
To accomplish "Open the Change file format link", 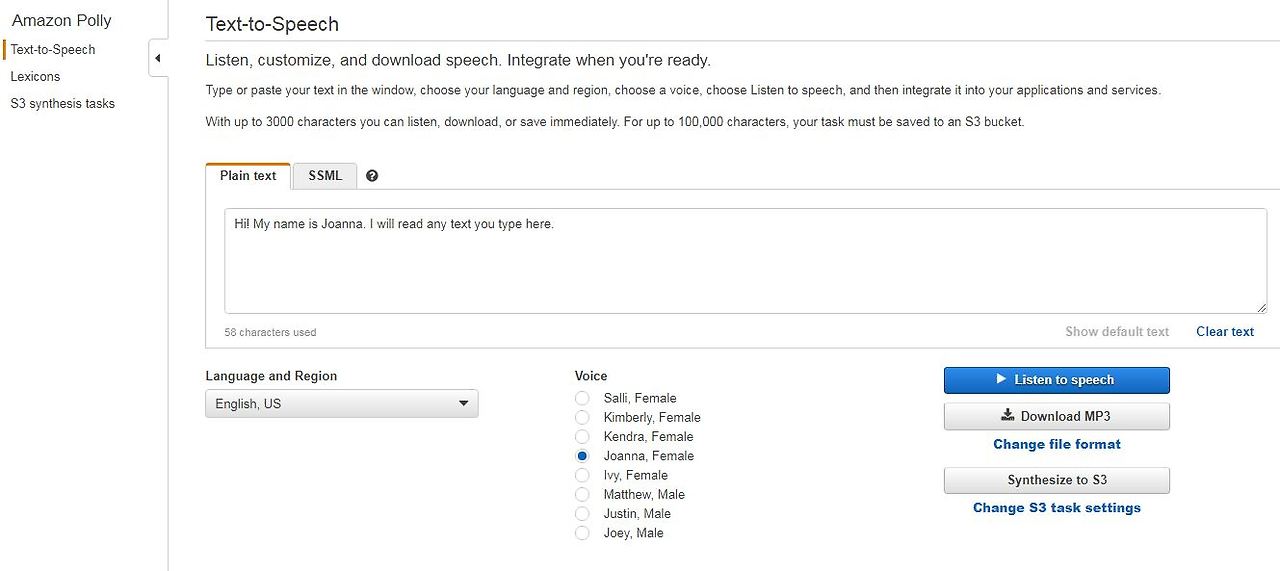I will point(1057,444).
